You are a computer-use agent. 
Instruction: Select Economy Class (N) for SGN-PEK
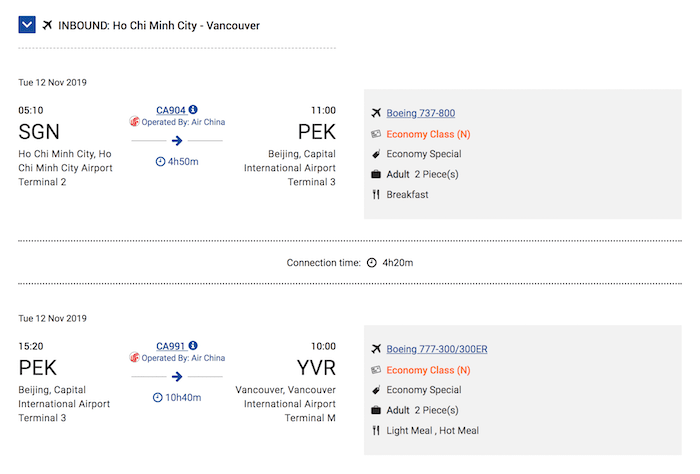pyautogui.click(x=428, y=134)
